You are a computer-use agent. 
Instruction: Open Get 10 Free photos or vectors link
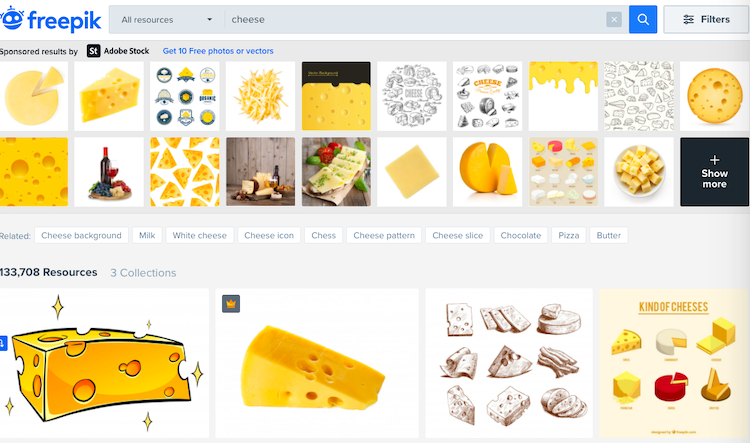(x=218, y=51)
